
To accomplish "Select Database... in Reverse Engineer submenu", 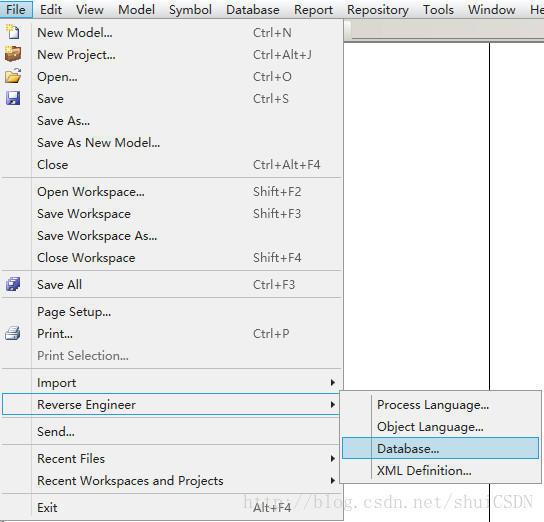I will click(x=440, y=448).
